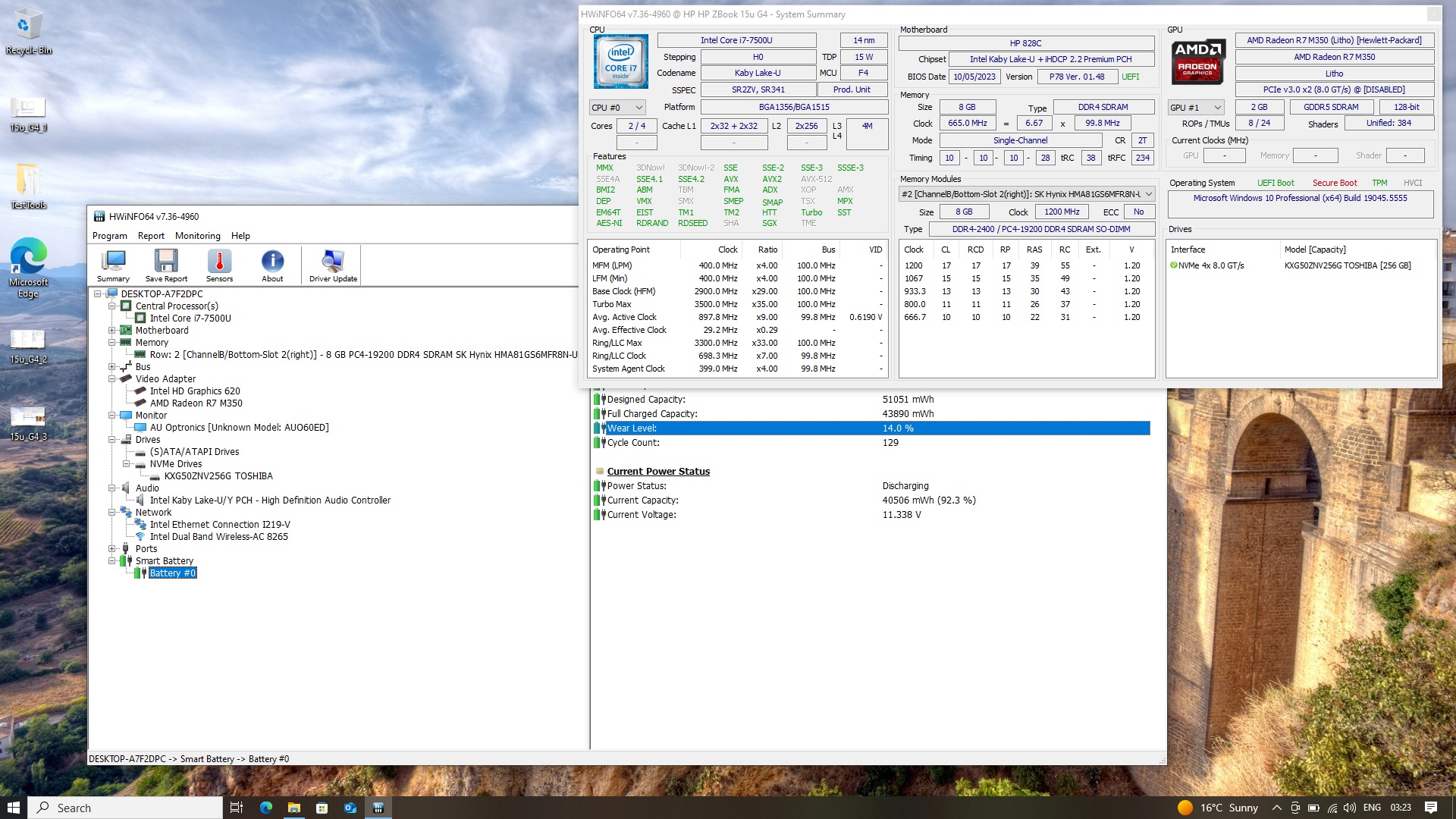This screenshot has height=819, width=1456.
Task: Open the Report menu
Action: point(151,236)
